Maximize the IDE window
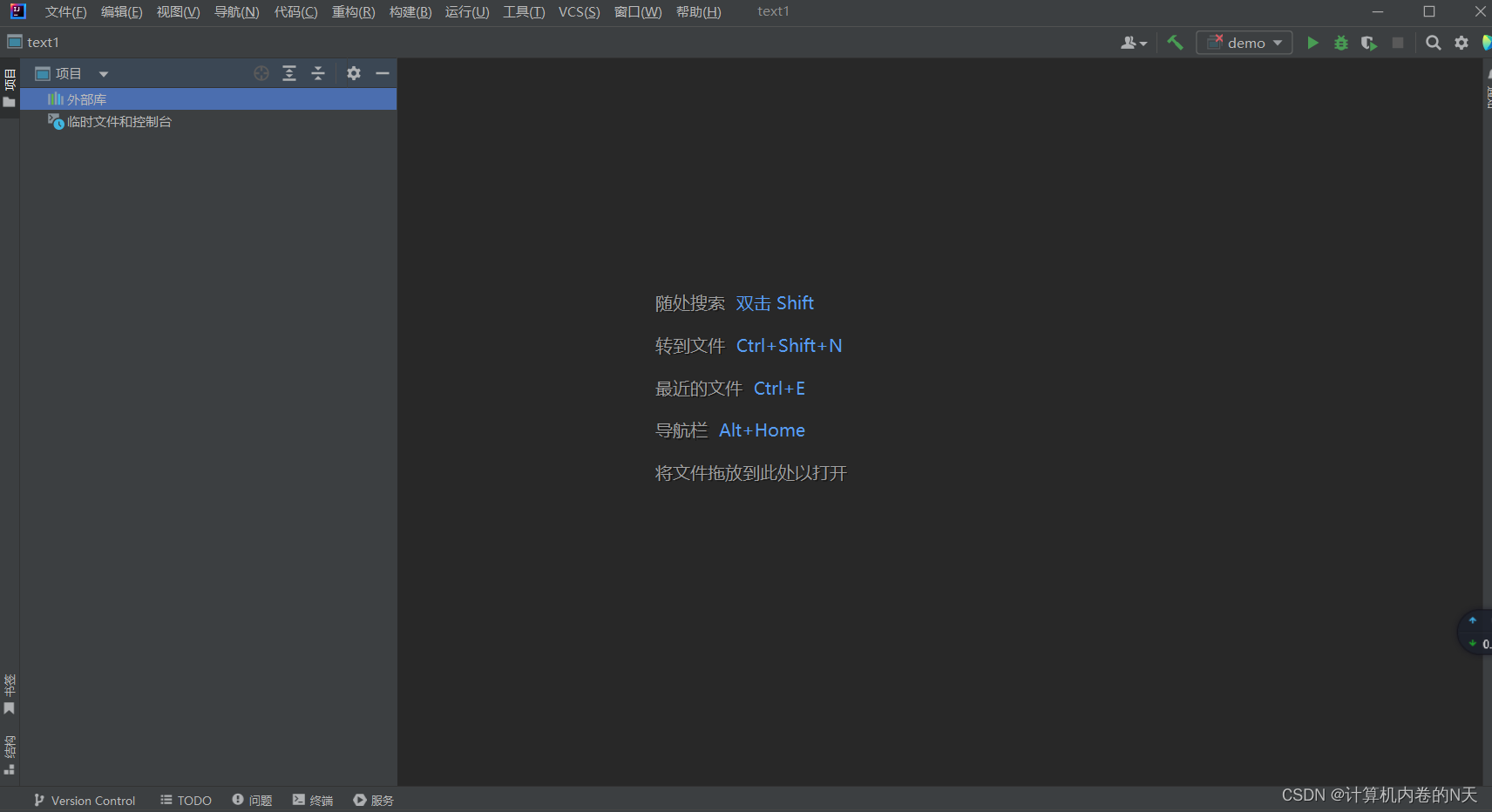This screenshot has height=812, width=1492. coord(1429,12)
